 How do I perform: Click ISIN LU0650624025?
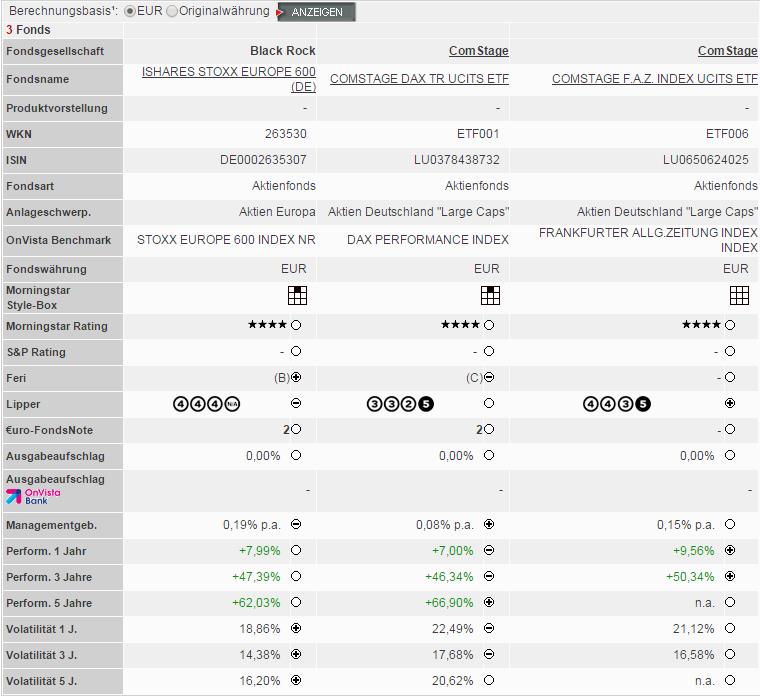(706, 160)
